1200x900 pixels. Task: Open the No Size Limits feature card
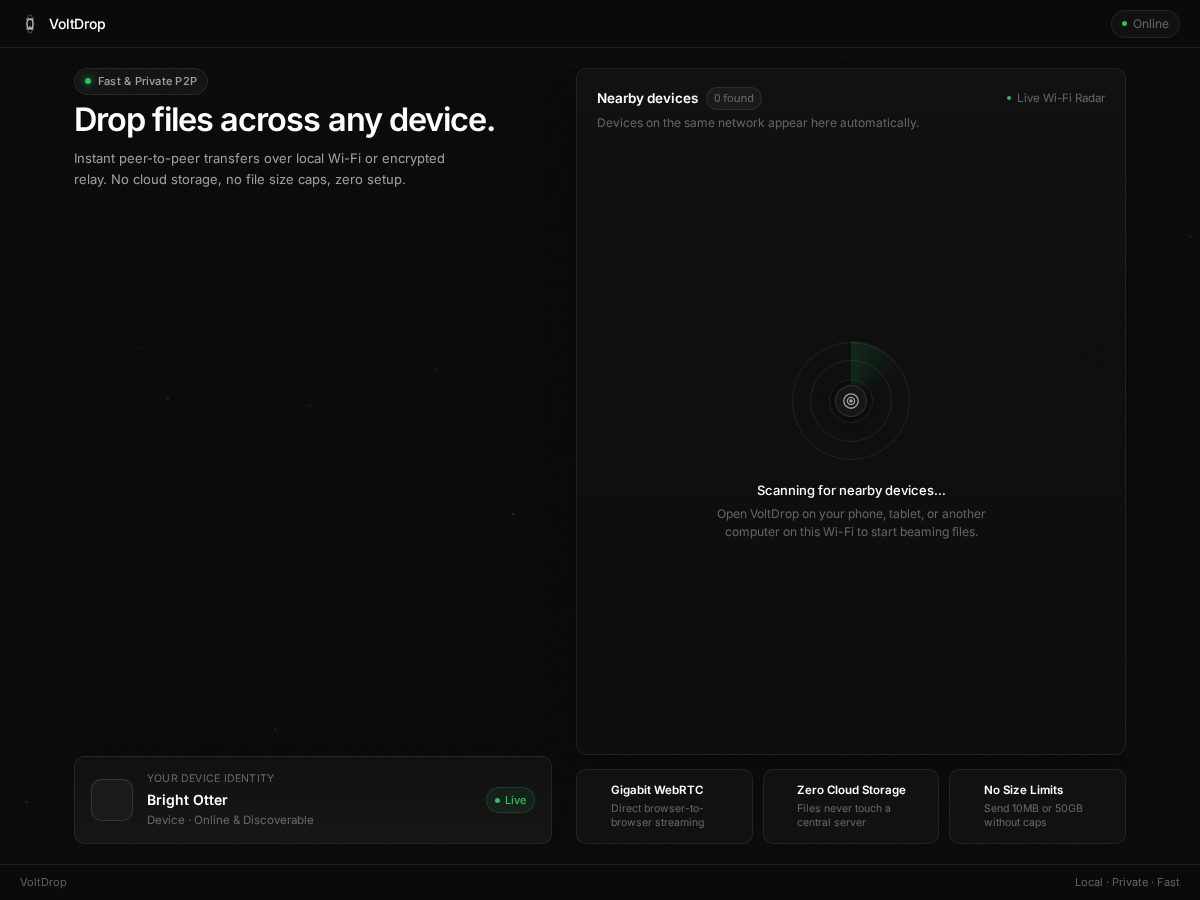(x=1037, y=806)
